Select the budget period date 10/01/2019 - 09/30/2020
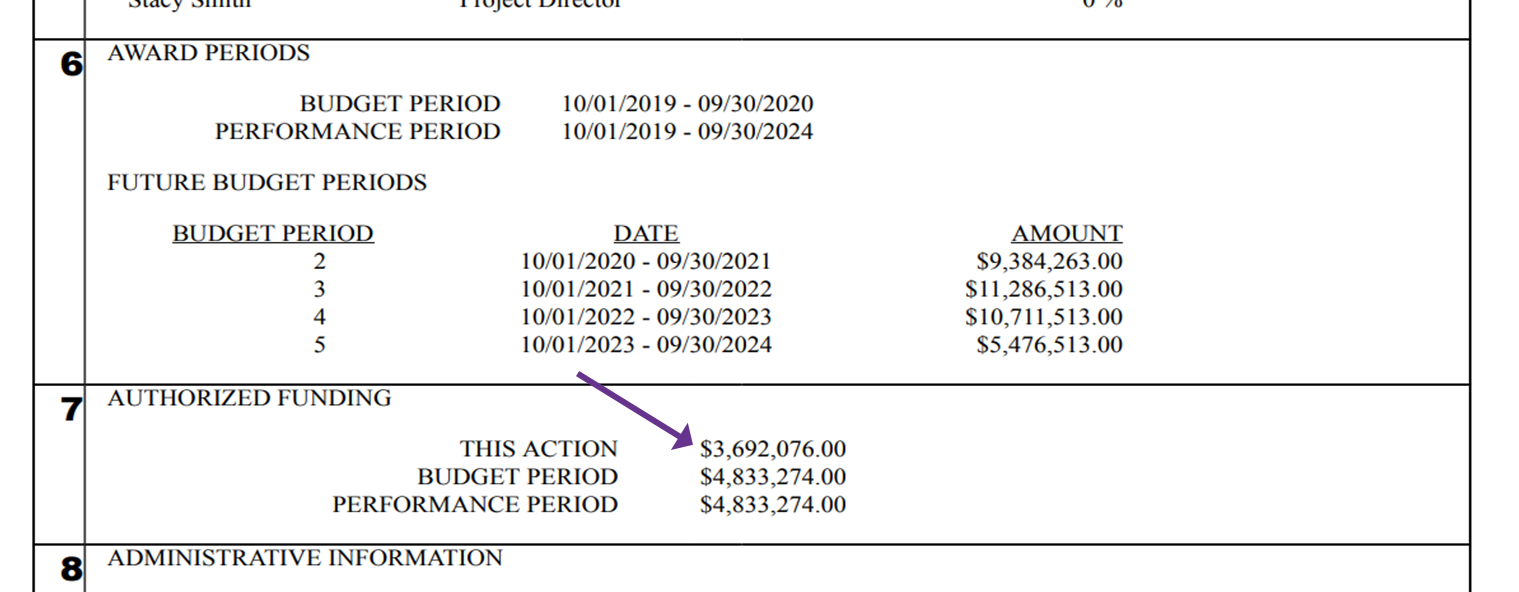 (x=687, y=104)
